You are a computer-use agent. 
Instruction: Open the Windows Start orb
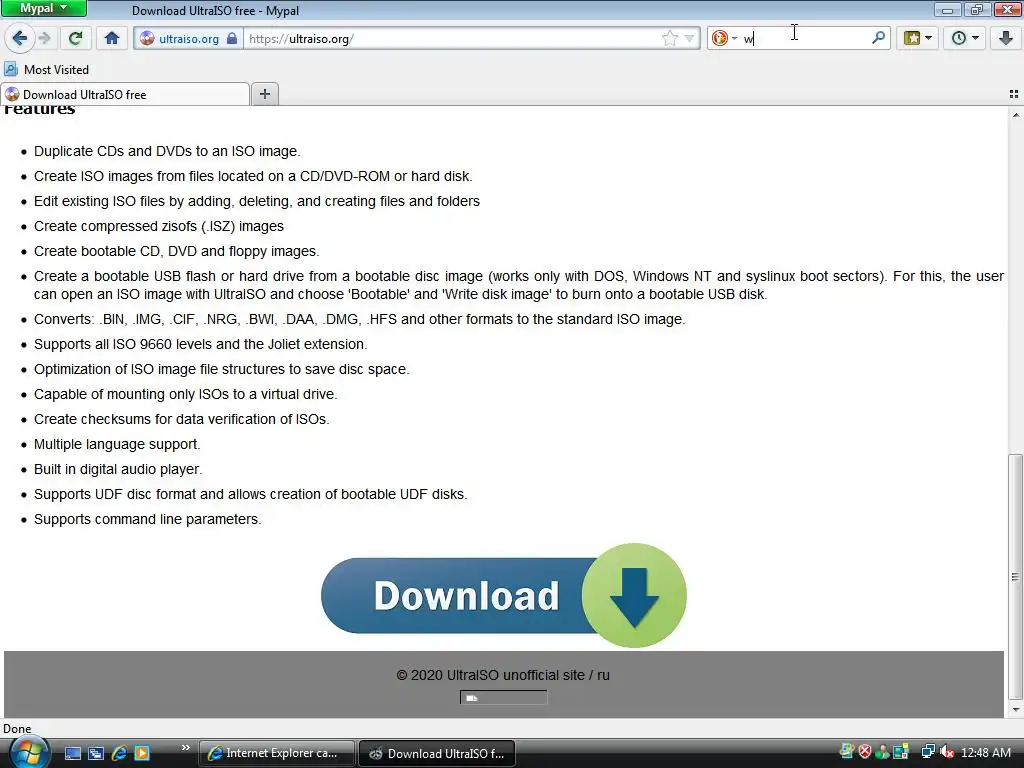pos(29,752)
